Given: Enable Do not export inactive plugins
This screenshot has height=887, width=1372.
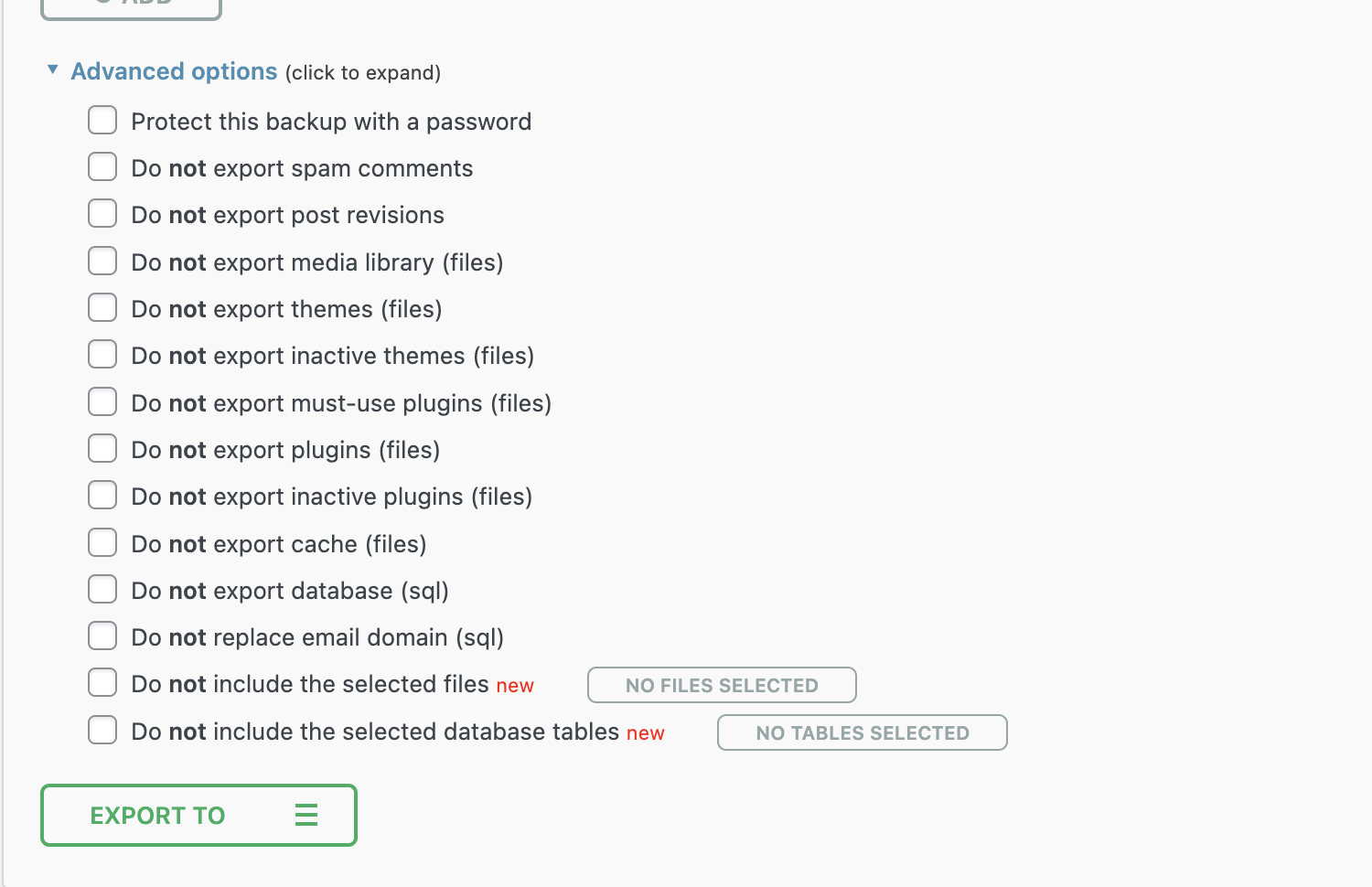Looking at the screenshot, I should (102, 496).
